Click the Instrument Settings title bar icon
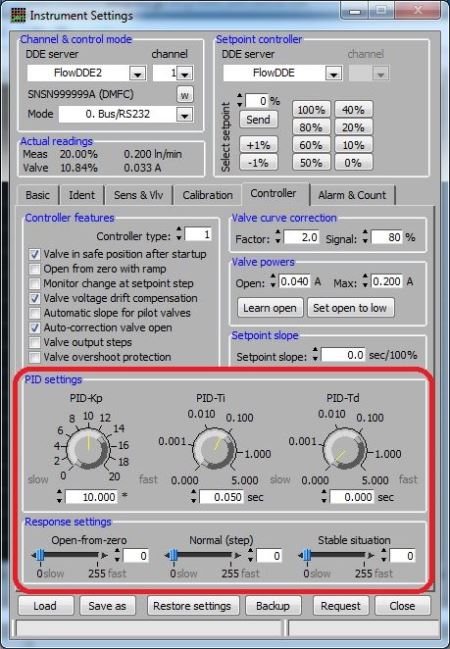The width and height of the screenshot is (450, 649). [x=17, y=15]
